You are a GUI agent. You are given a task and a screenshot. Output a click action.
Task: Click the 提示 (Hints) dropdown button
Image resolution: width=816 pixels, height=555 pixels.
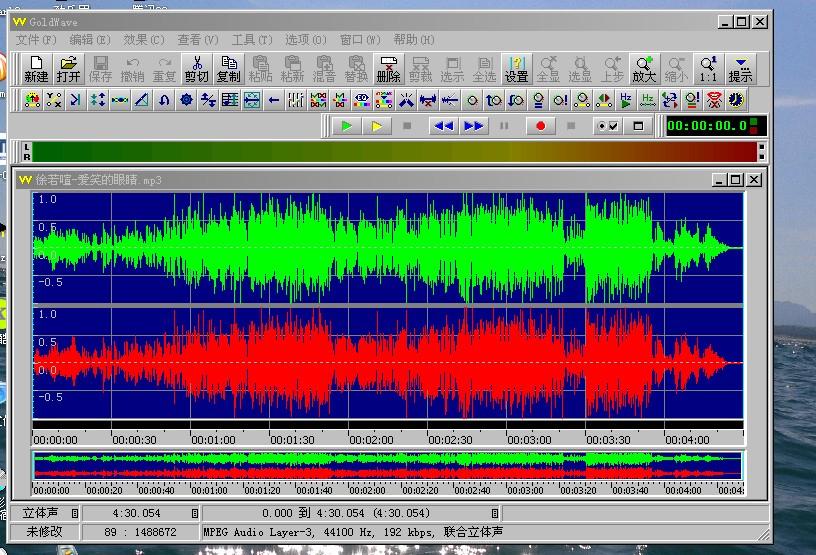(740, 69)
